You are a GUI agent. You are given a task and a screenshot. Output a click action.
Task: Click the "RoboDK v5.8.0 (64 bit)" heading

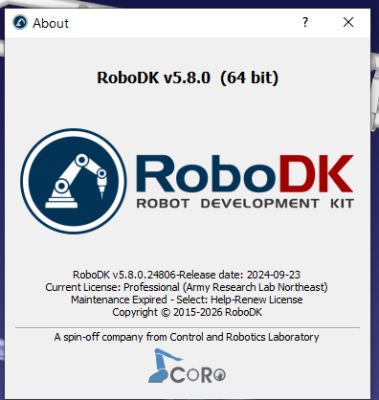[187, 77]
